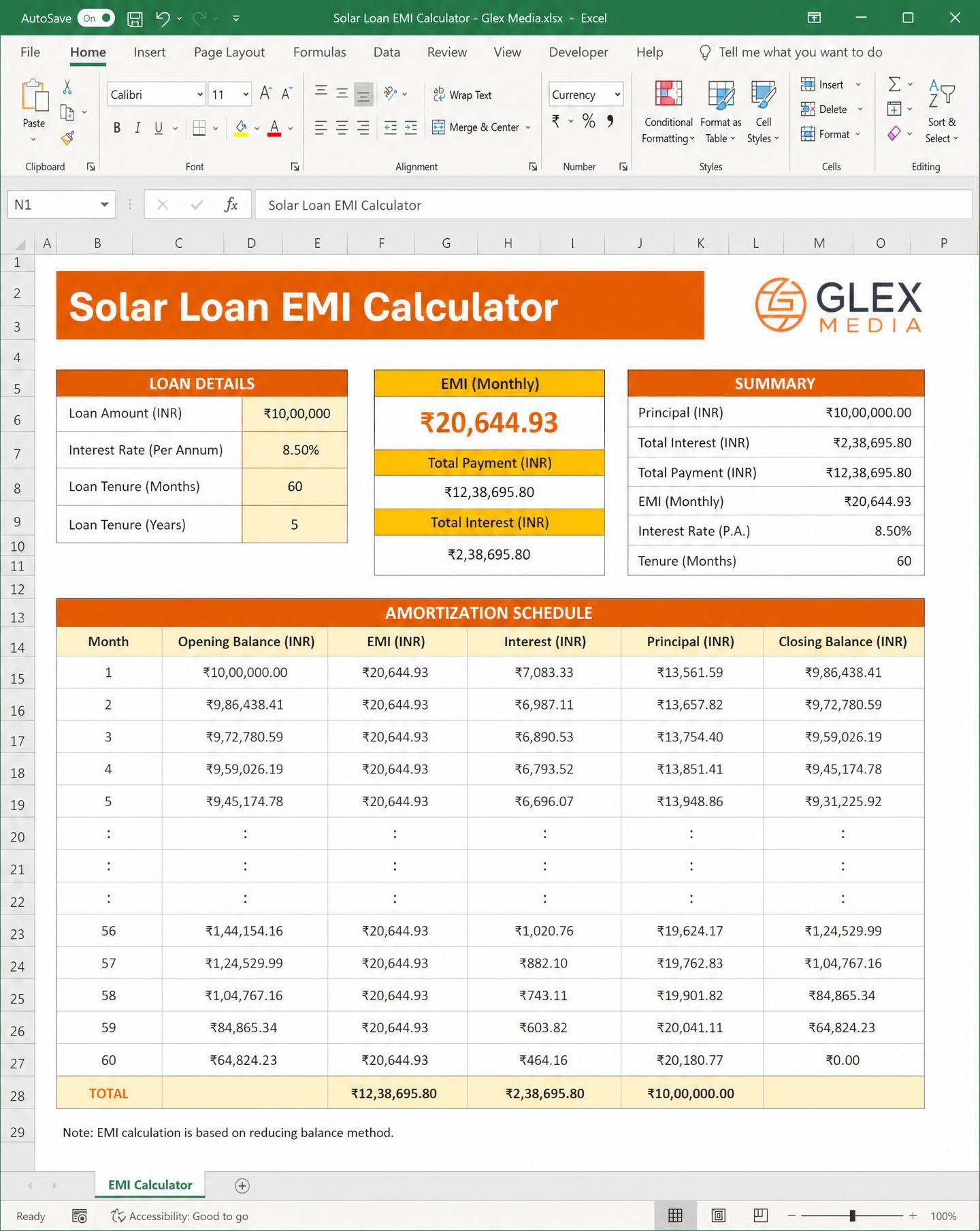Click the Insert Function fx icon

click(231, 204)
